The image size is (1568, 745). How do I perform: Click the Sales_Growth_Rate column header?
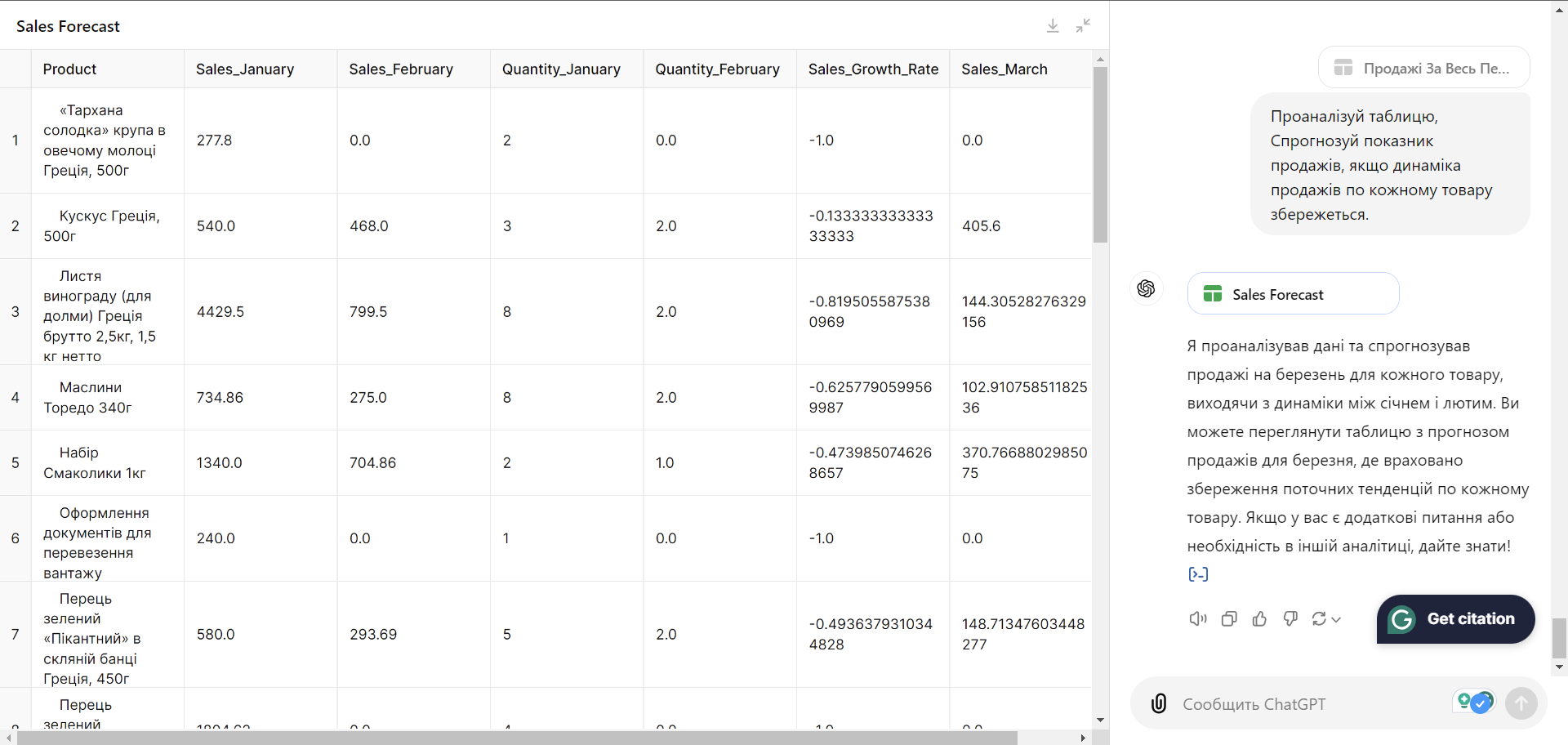pos(872,69)
